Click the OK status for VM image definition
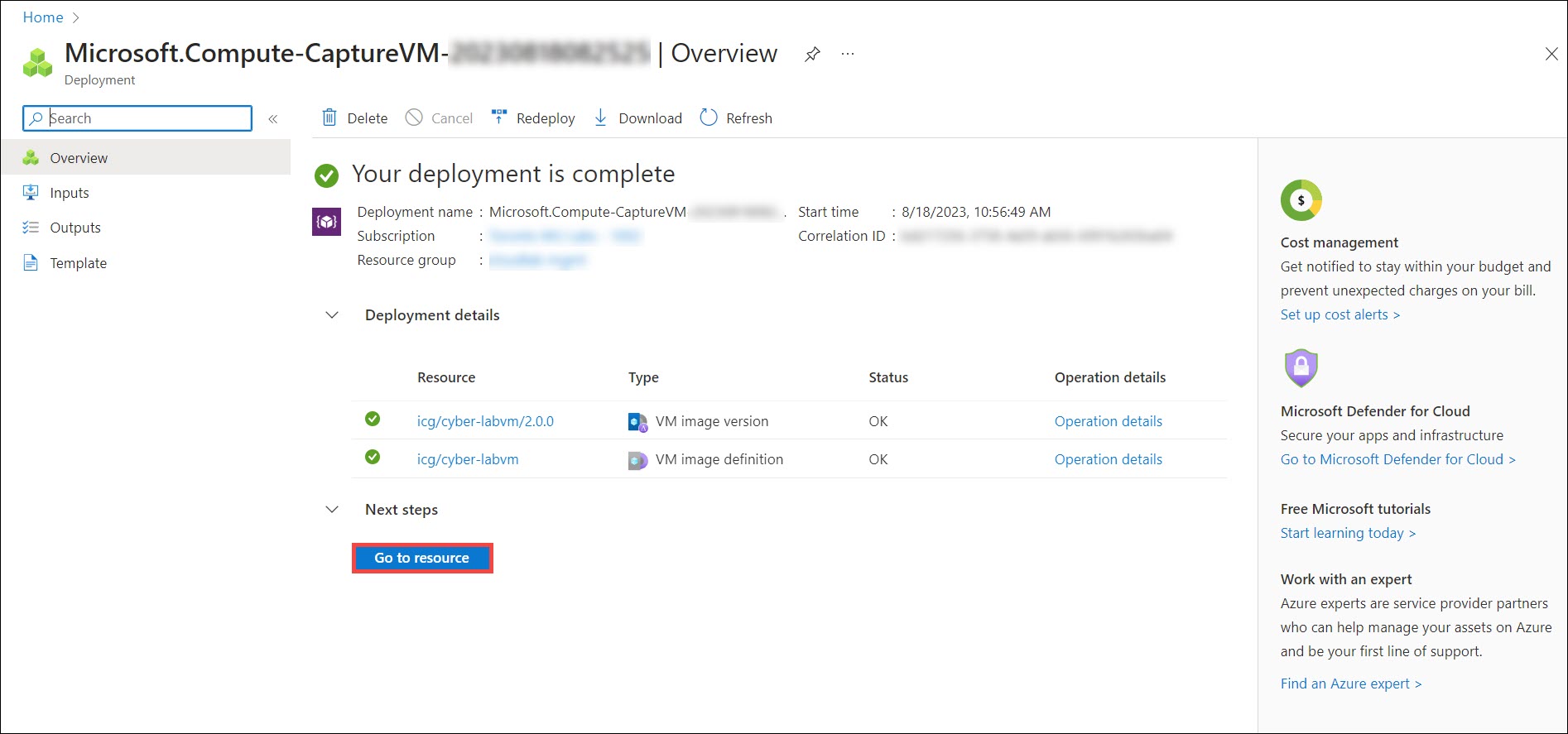 click(878, 459)
